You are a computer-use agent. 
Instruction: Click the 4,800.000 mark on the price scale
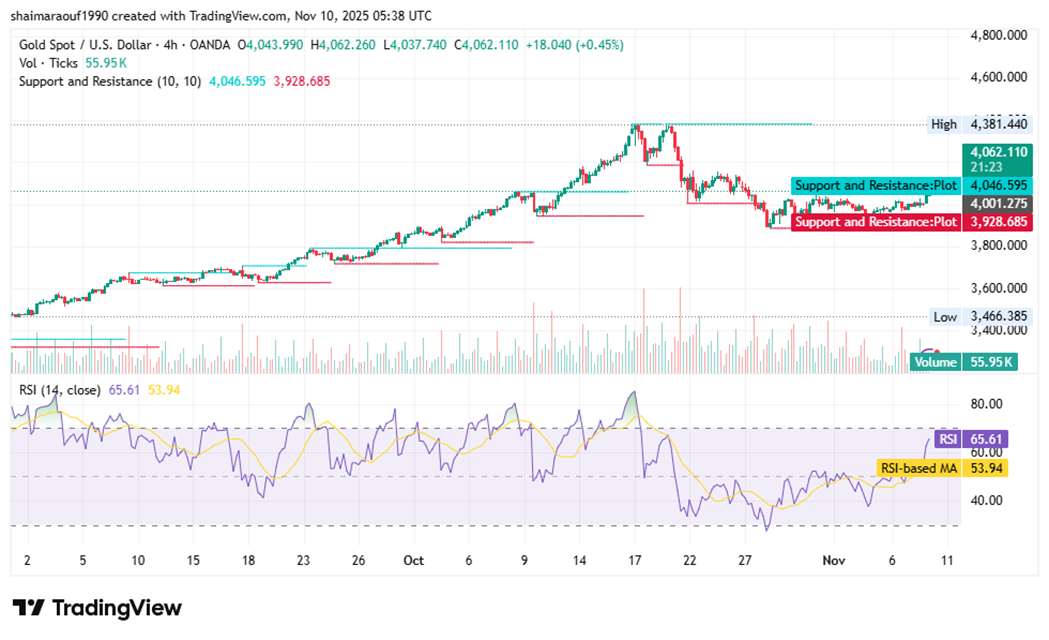pyautogui.click(x=999, y=35)
